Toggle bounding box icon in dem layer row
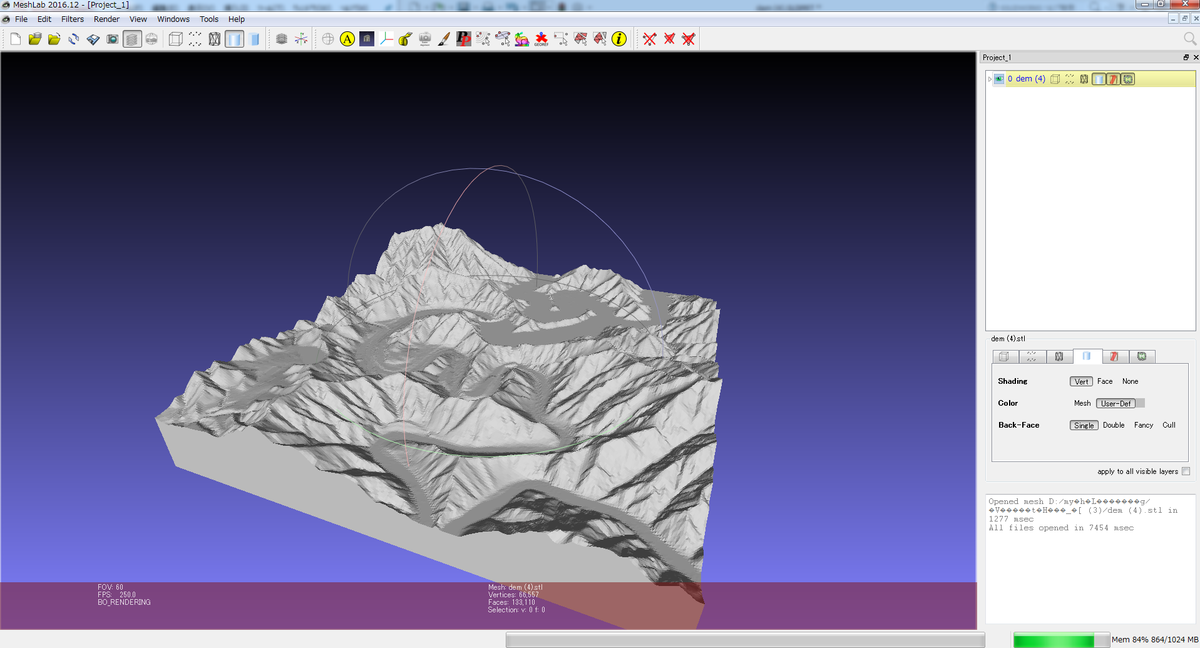Viewport: 1200px width, 648px height. [x=1055, y=78]
